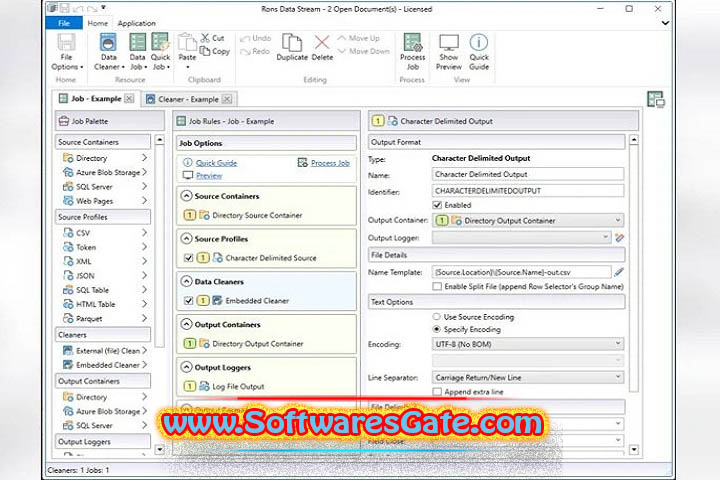Click the Quick Guide link in Job Options
Screen dimensions: 720x480
click(x=216, y=163)
